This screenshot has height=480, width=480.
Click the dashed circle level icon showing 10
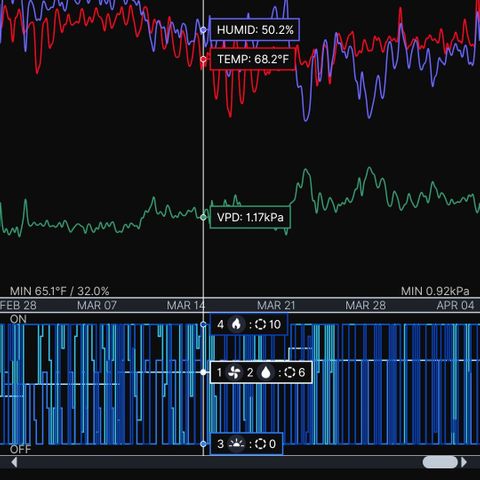(x=260, y=324)
